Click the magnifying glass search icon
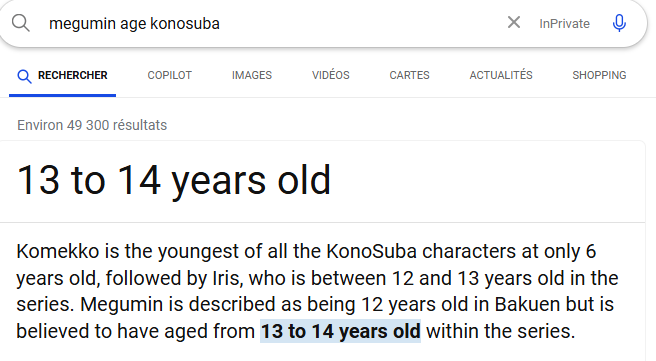Viewport: 656px width, 361px height. coord(20,23)
